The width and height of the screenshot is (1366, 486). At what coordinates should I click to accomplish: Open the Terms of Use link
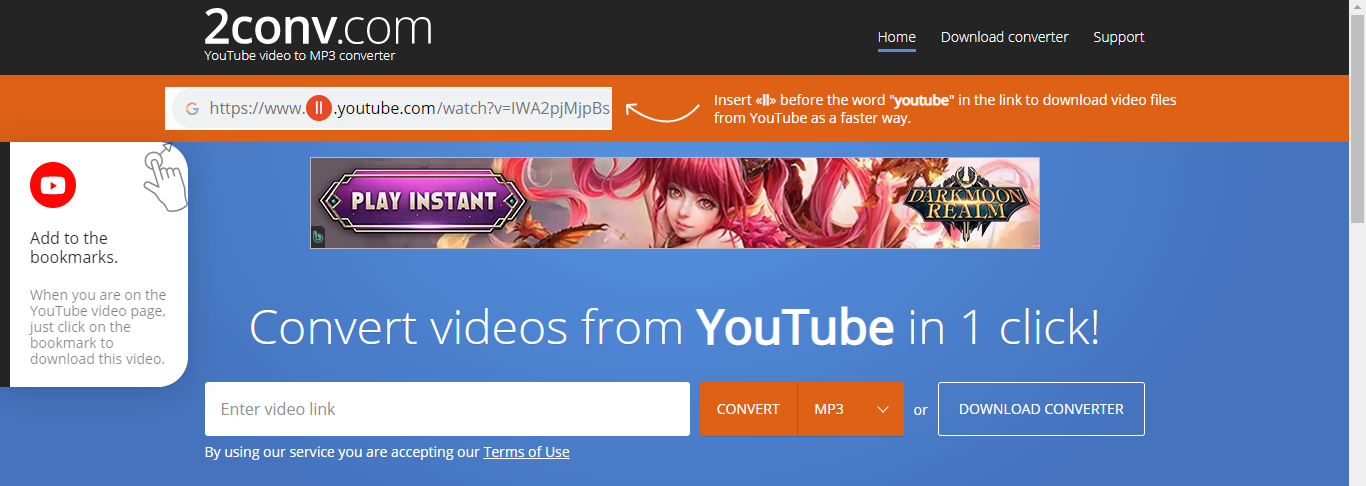526,452
